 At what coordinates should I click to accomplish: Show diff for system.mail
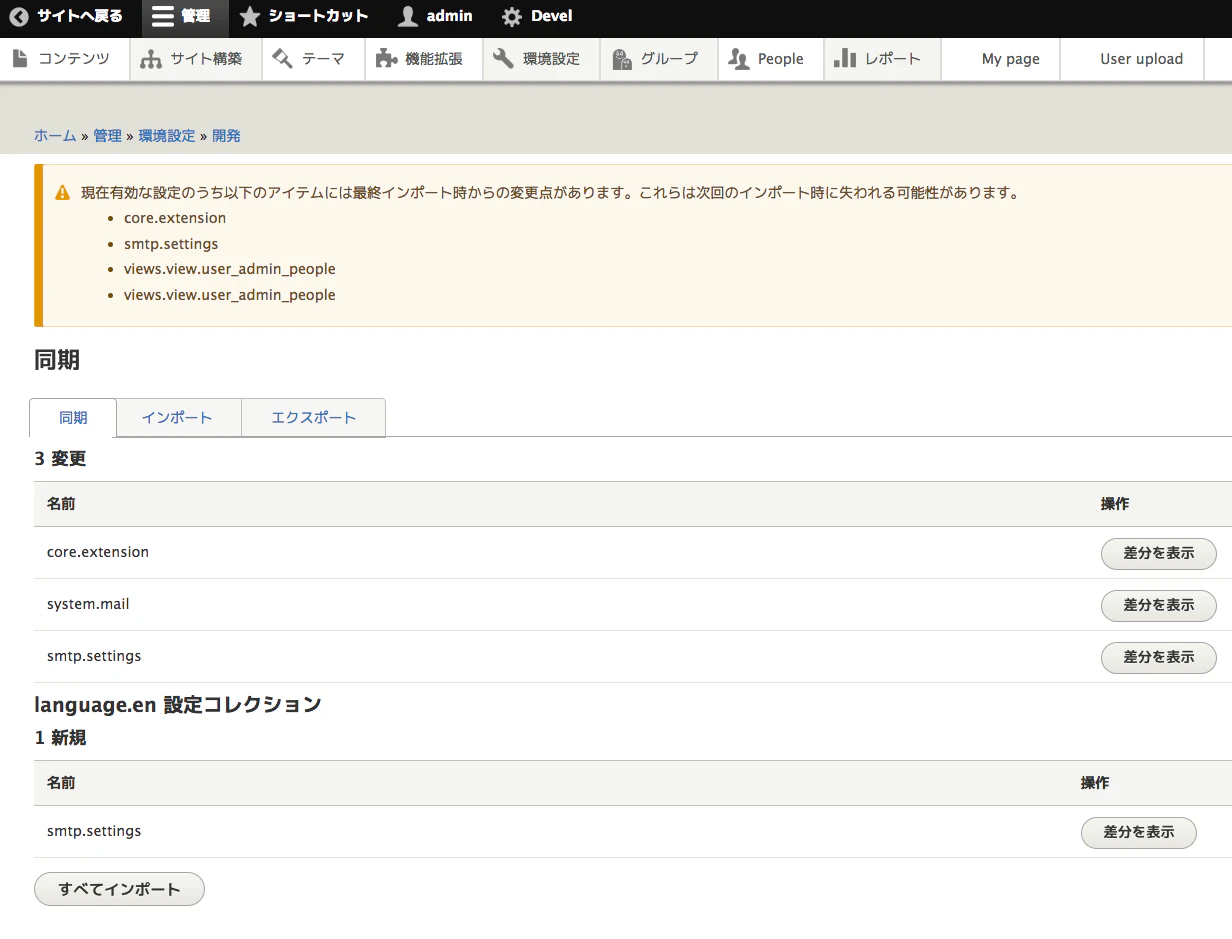coord(1158,605)
